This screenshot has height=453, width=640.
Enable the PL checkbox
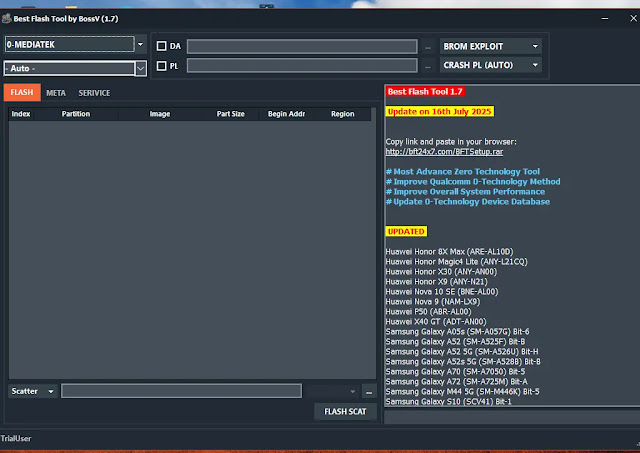(x=162, y=66)
